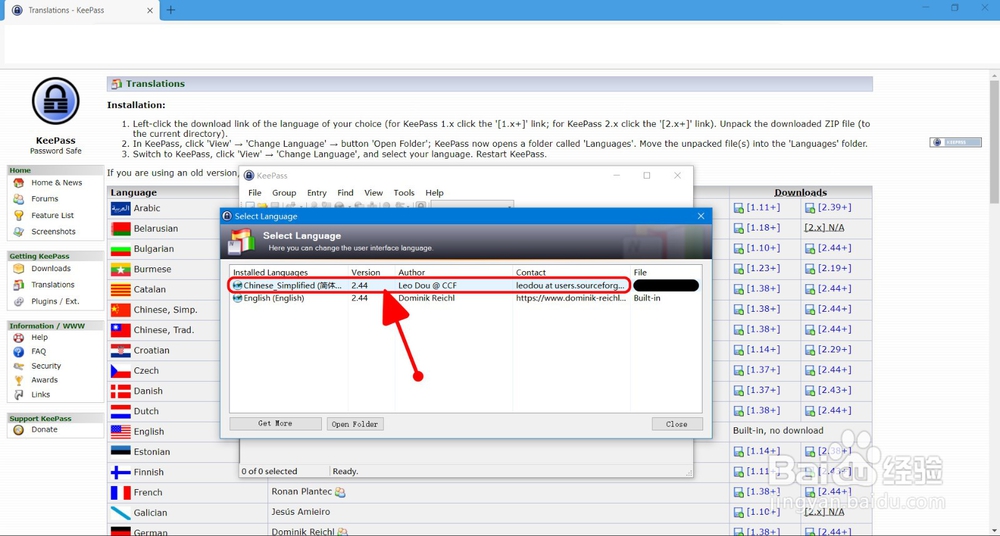Open Plugins / Ext. sidebar link
Screen dimensions: 1000x536
[x=55, y=301]
